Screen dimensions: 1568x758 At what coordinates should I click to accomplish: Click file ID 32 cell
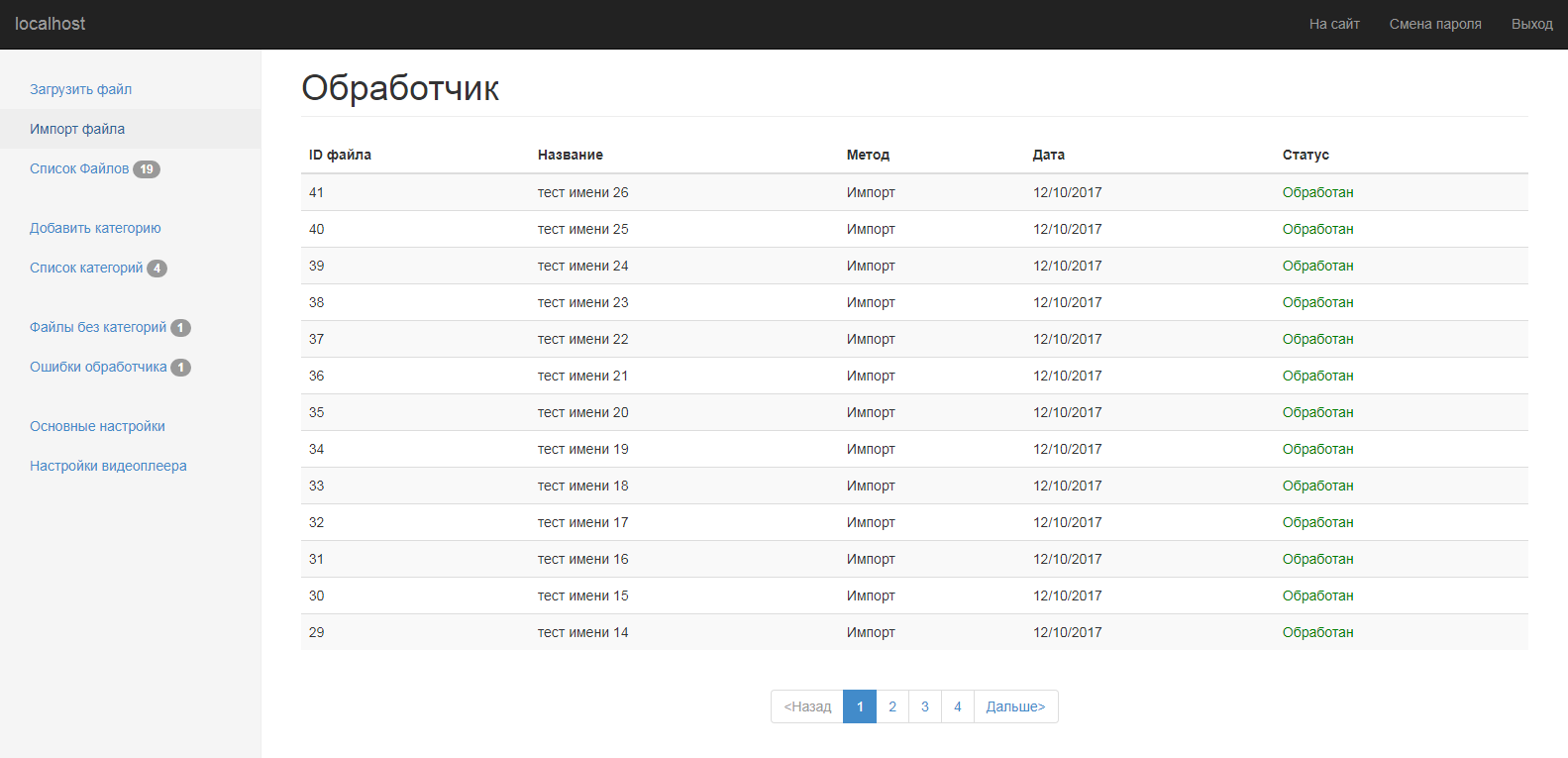317,522
